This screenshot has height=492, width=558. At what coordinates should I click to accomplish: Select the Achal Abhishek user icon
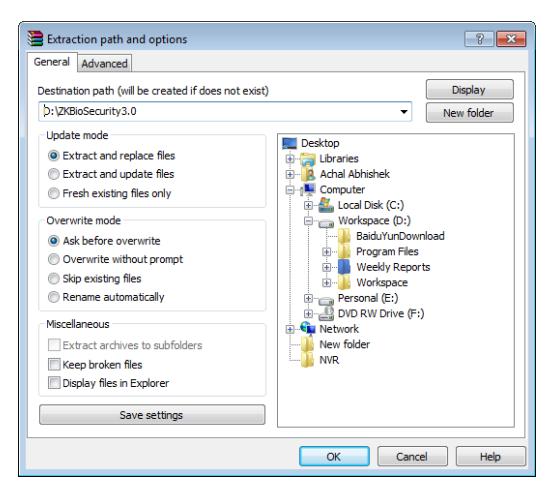point(309,174)
